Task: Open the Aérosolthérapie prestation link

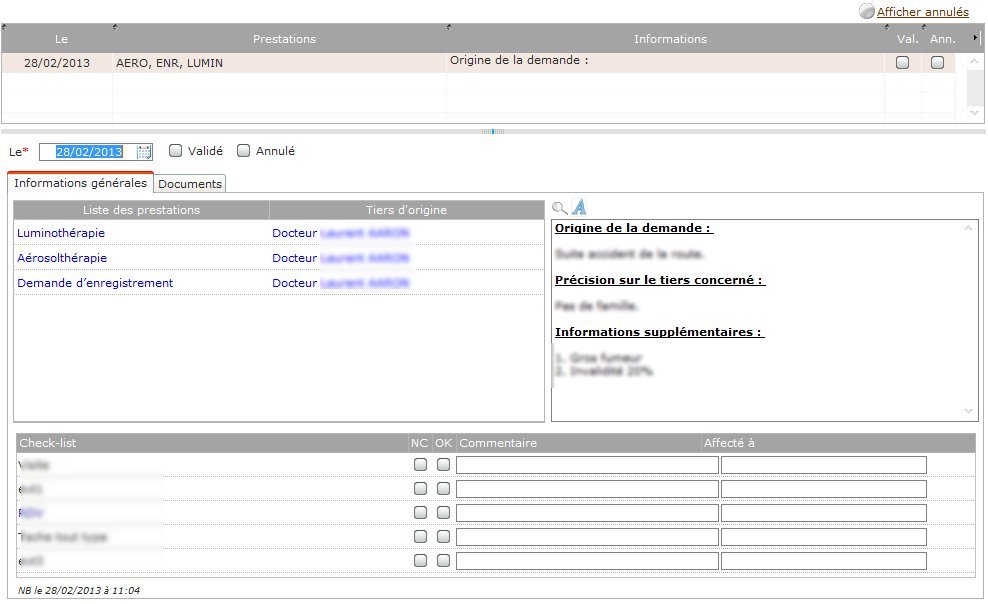Action: pos(62,258)
